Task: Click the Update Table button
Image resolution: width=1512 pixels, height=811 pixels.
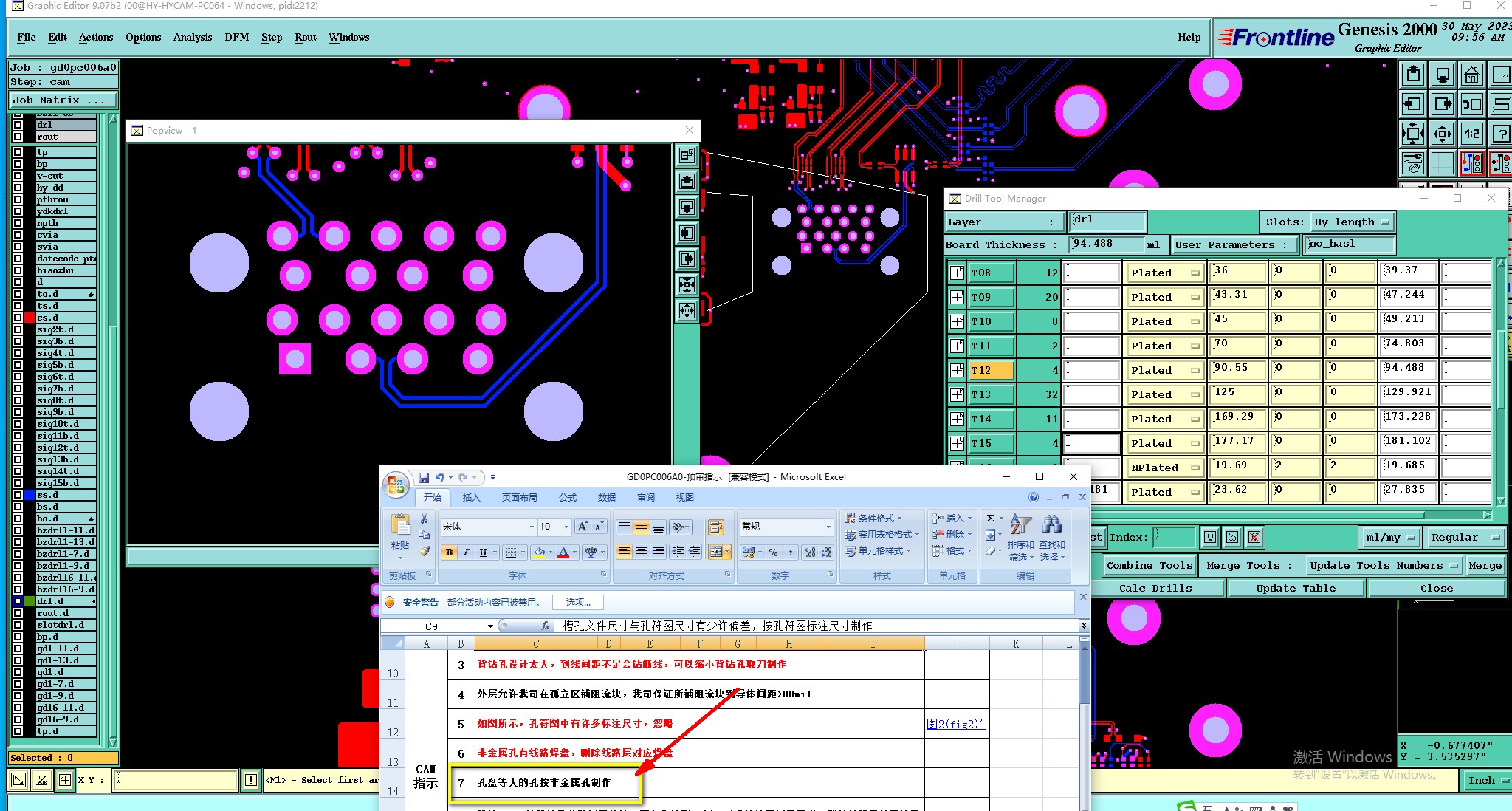Action: coord(1296,588)
